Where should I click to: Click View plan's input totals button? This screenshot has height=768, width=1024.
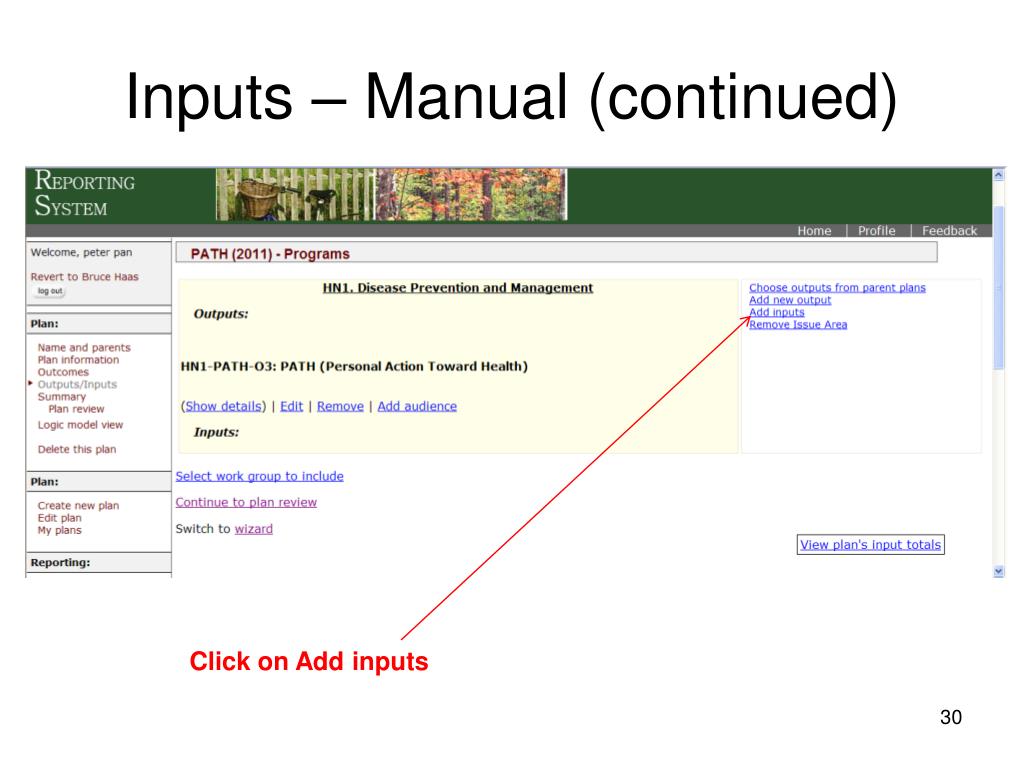click(871, 545)
